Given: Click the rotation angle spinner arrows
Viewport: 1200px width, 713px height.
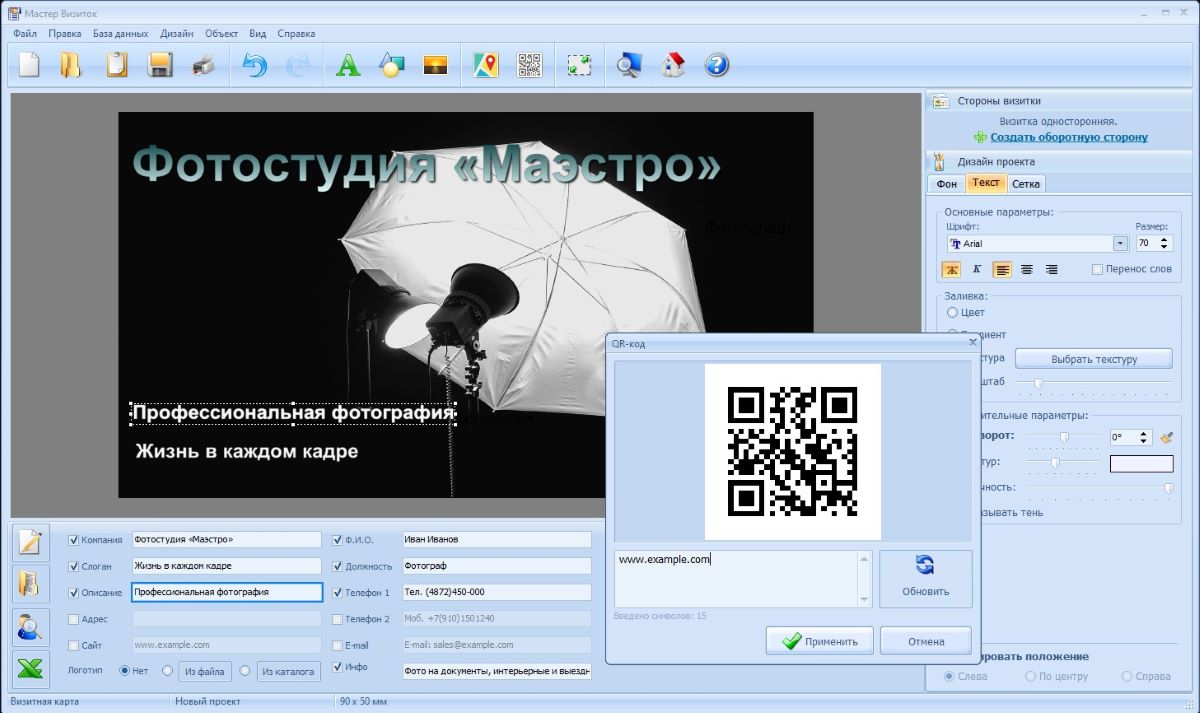Looking at the screenshot, I should [x=1145, y=438].
